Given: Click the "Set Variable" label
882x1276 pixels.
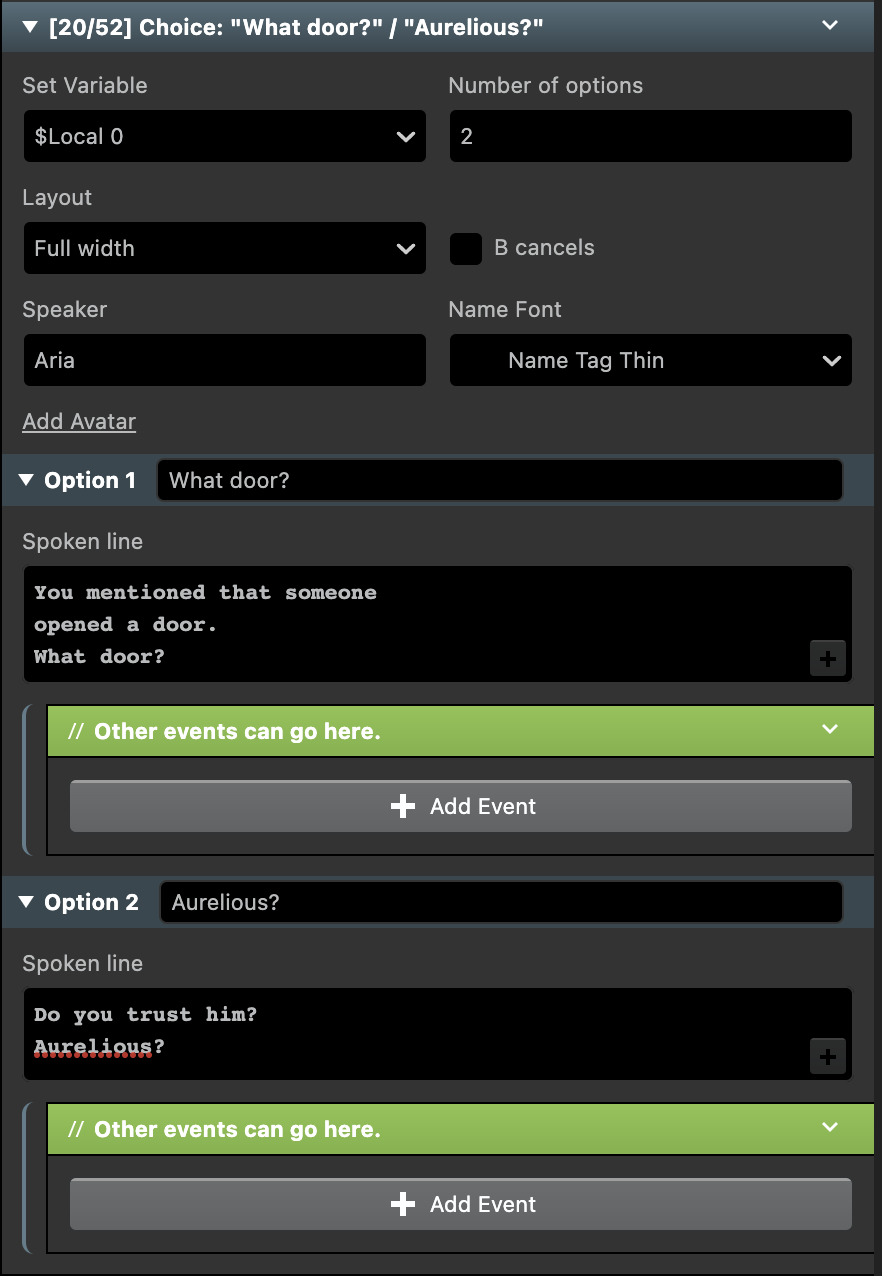Looking at the screenshot, I should click(85, 85).
